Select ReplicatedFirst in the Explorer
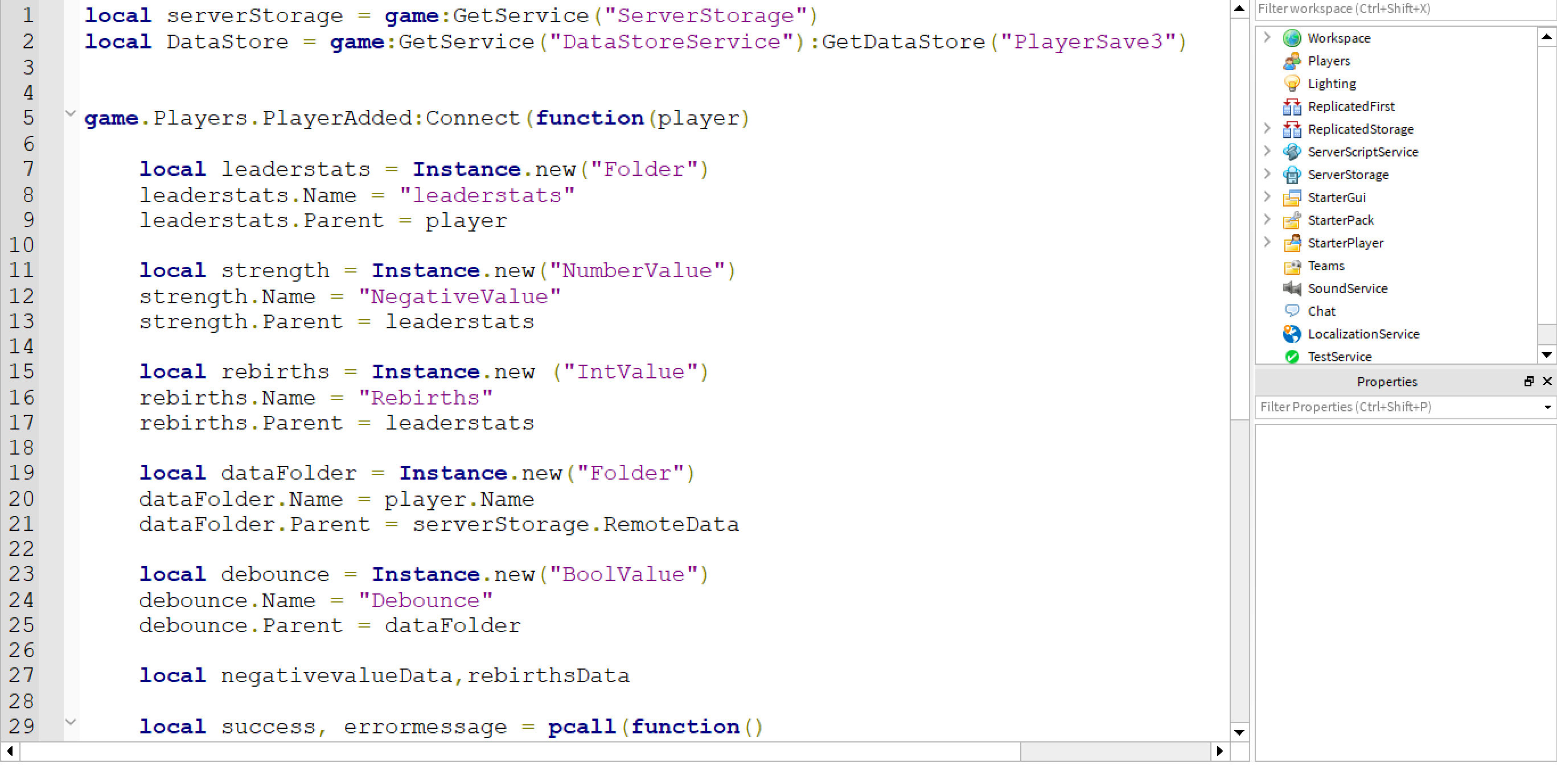Viewport: 1557px width, 784px height. coord(1351,106)
